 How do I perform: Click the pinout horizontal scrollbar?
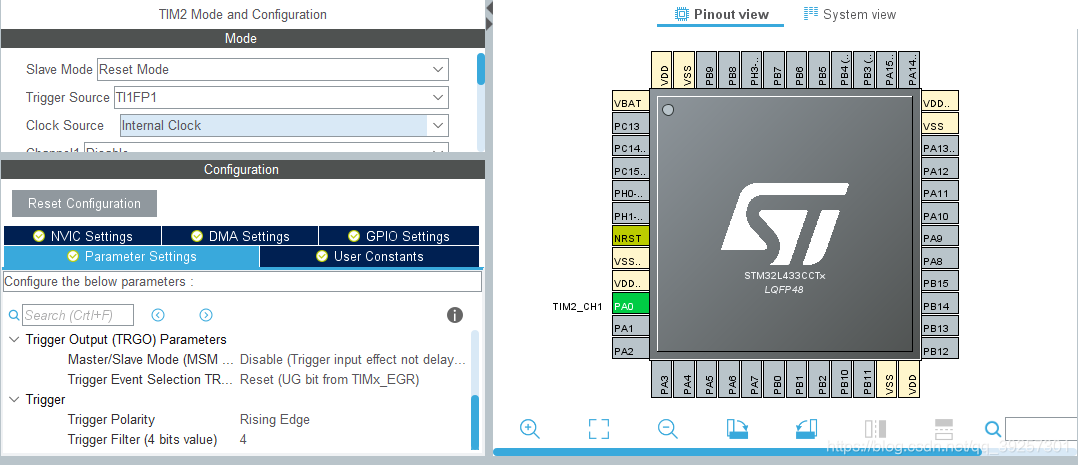point(738,452)
